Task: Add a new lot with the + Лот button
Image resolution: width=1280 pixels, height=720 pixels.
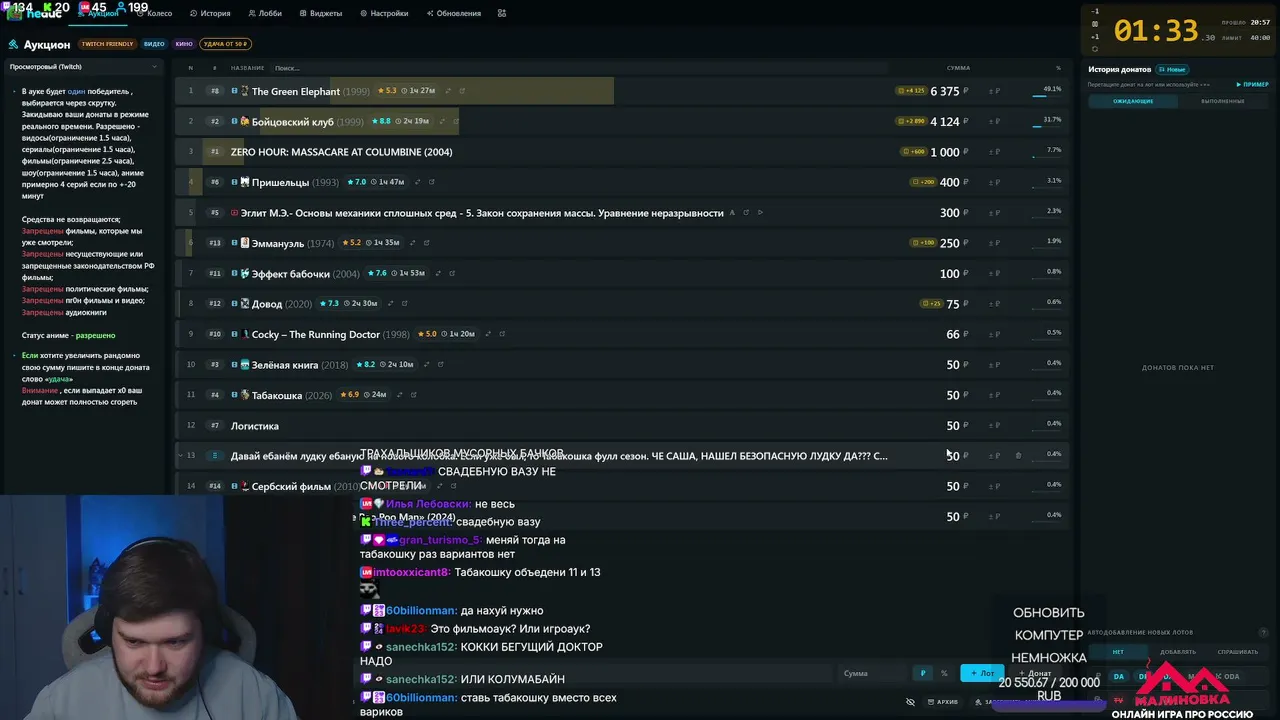Action: (x=982, y=673)
